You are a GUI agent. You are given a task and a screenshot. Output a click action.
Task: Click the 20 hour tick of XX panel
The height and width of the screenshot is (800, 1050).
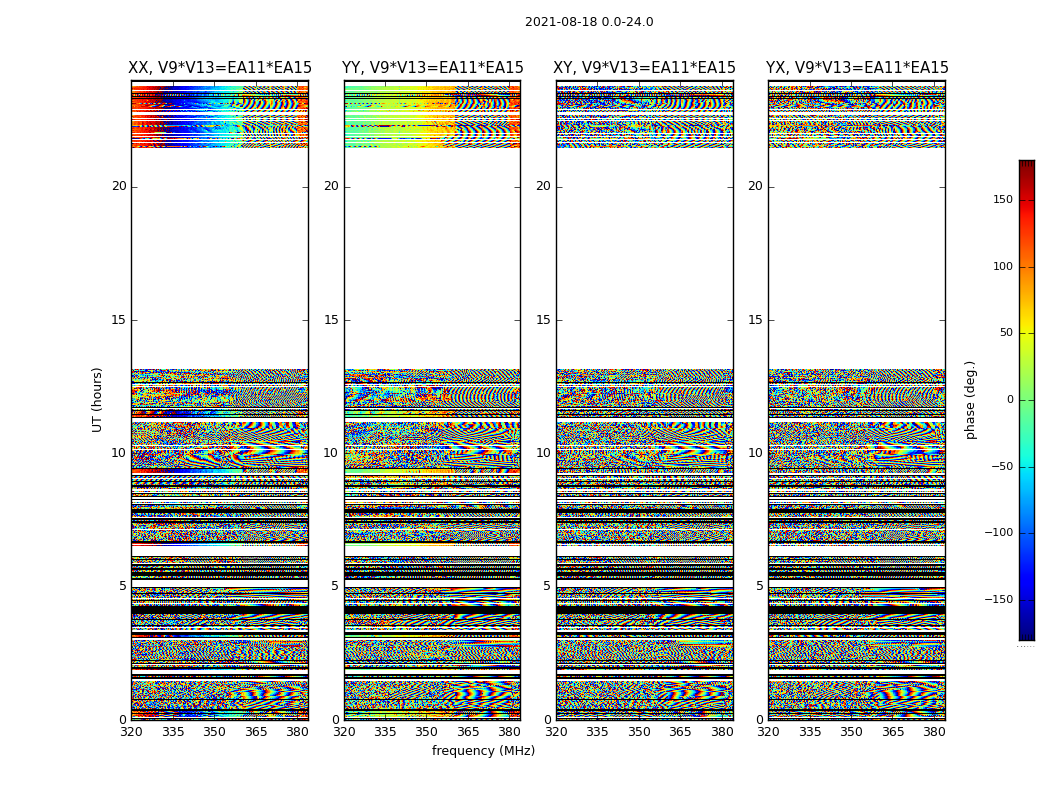tap(119, 186)
